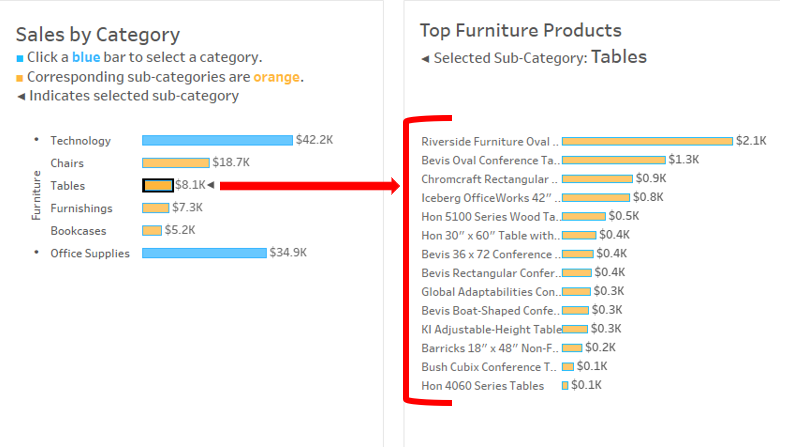Click the orange Furnishings bar
The image size is (789, 447).
[155, 208]
